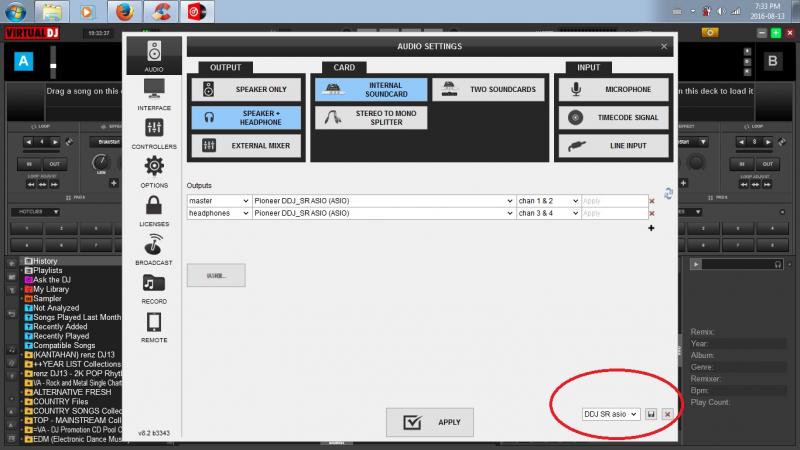Image resolution: width=800 pixels, height=450 pixels.
Task: Save the audio config profile
Action: pos(651,414)
